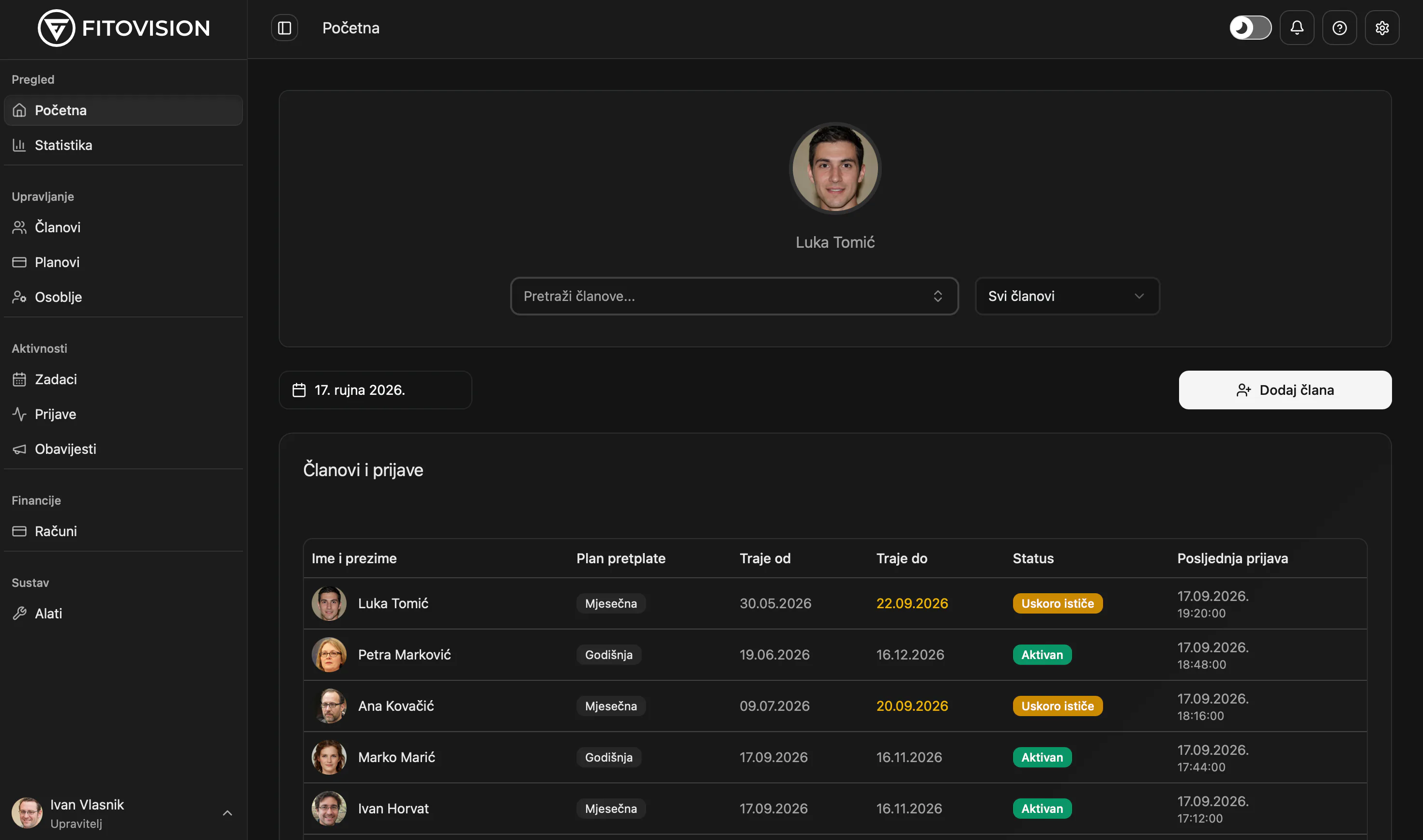Viewport: 1423px width, 840px height.
Task: Collapse sidebar with panel toggle icon
Action: pos(284,28)
